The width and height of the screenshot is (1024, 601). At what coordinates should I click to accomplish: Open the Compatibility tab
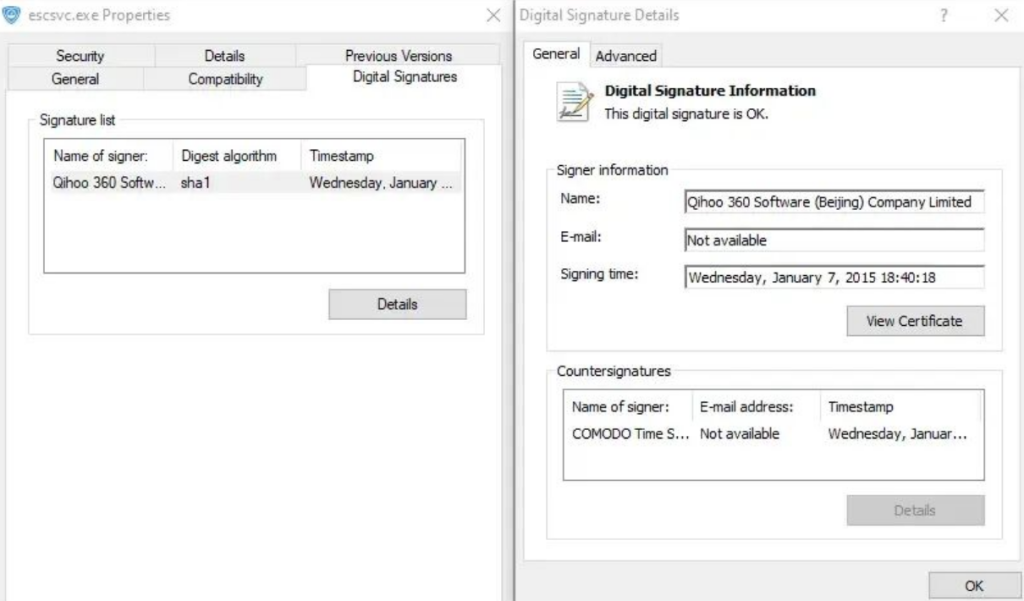coord(225,79)
